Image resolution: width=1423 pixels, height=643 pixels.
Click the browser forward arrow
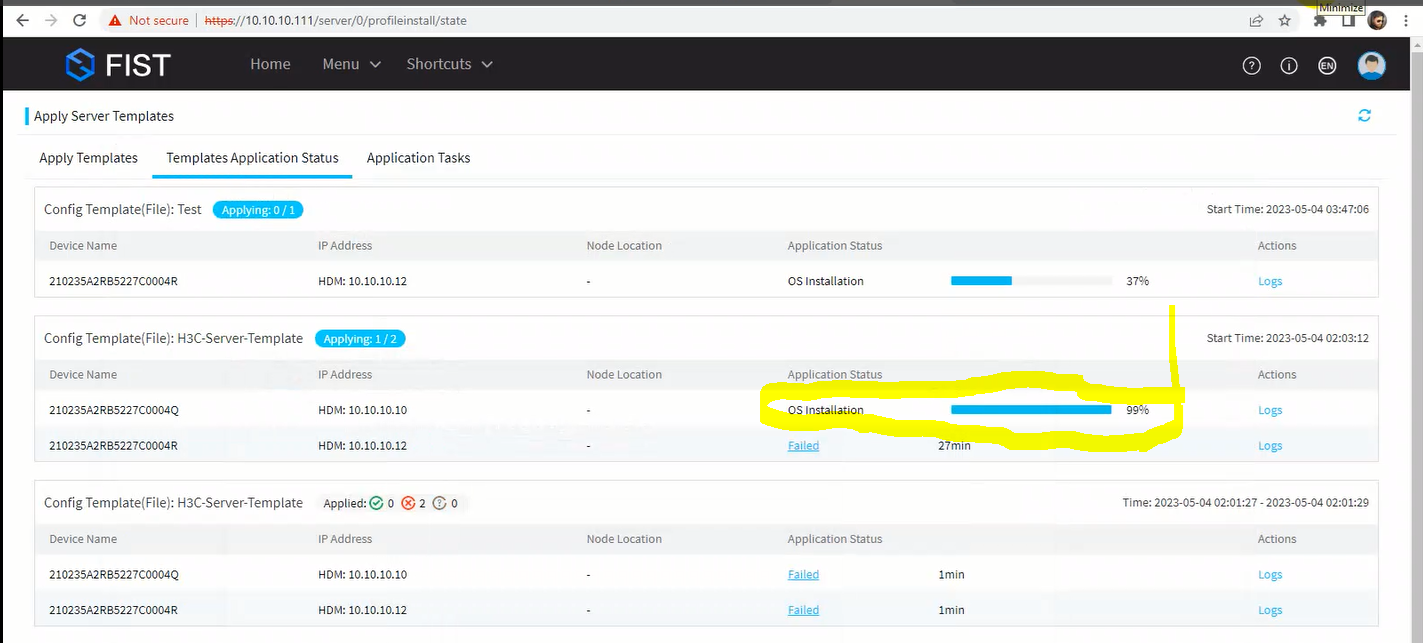click(x=51, y=20)
